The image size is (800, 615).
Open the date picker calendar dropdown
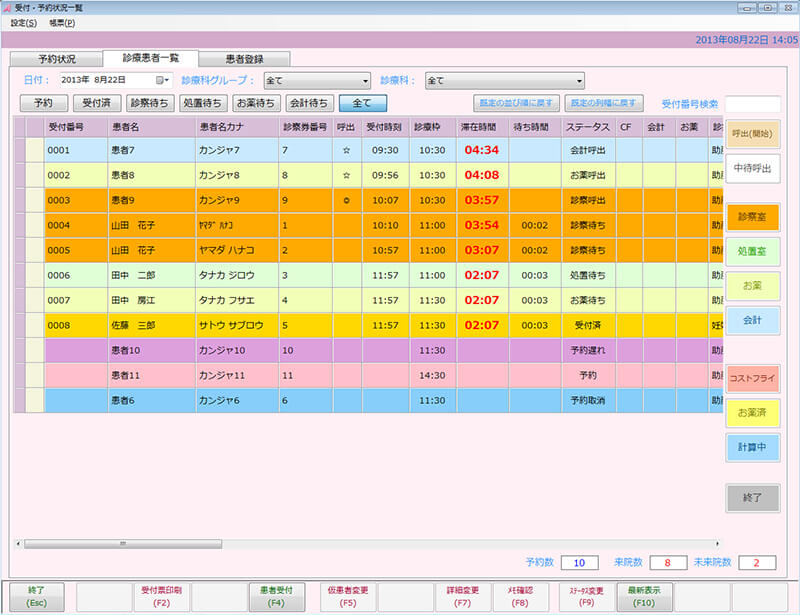coord(162,80)
